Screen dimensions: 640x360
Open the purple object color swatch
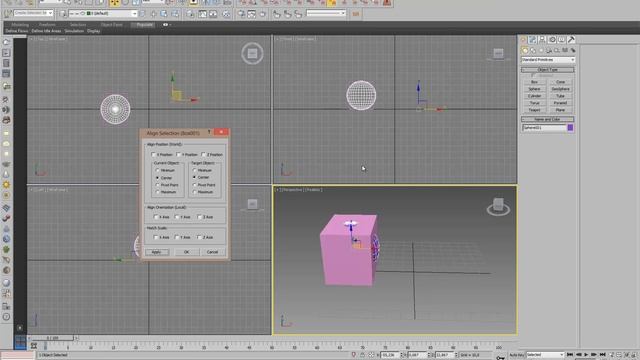click(x=570, y=128)
